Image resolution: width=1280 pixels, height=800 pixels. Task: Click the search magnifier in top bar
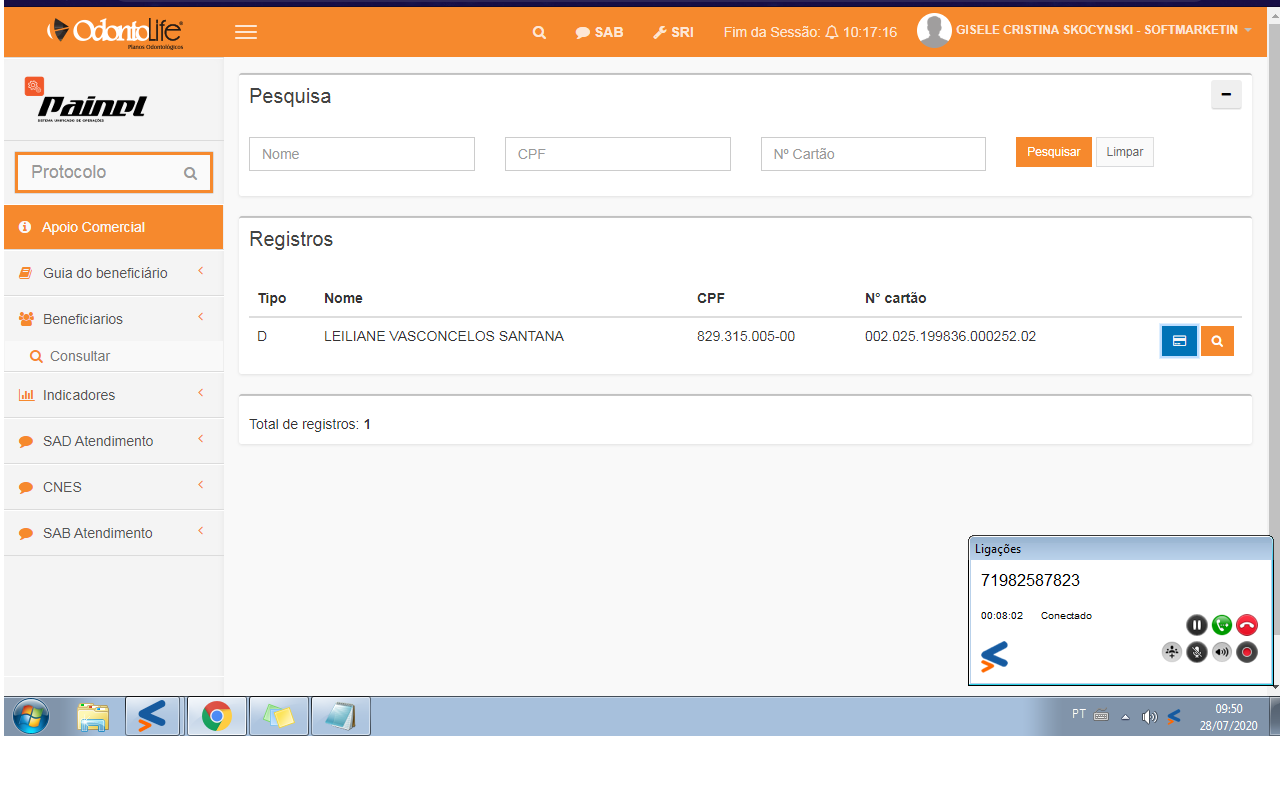pyautogui.click(x=539, y=32)
